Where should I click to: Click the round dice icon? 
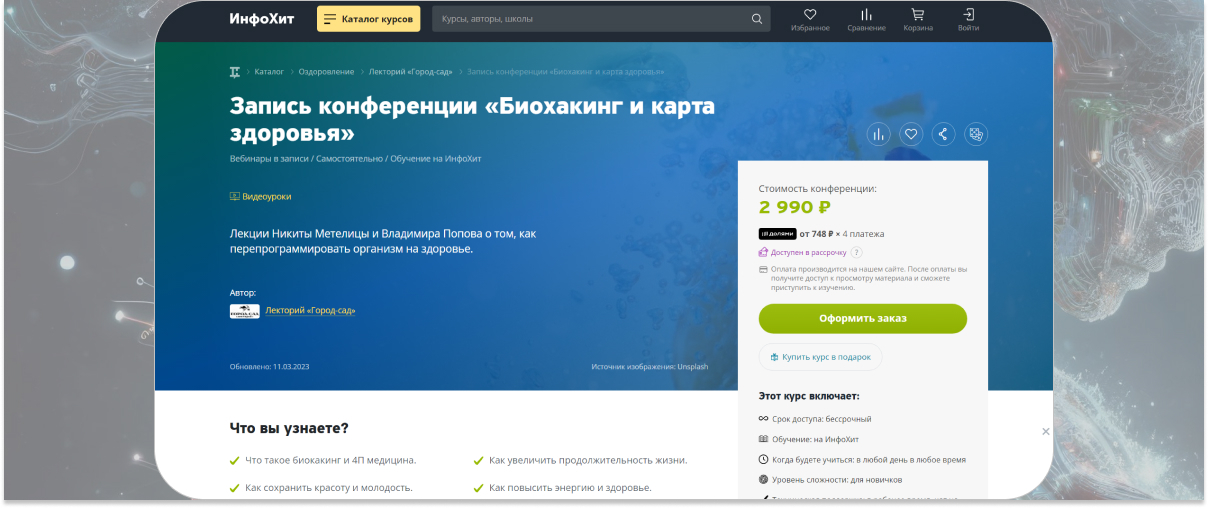click(976, 134)
